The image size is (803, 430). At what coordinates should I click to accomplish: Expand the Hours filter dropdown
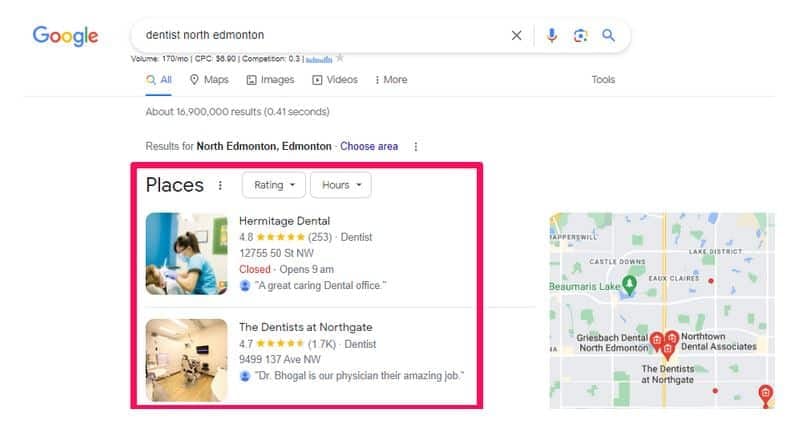click(x=341, y=185)
